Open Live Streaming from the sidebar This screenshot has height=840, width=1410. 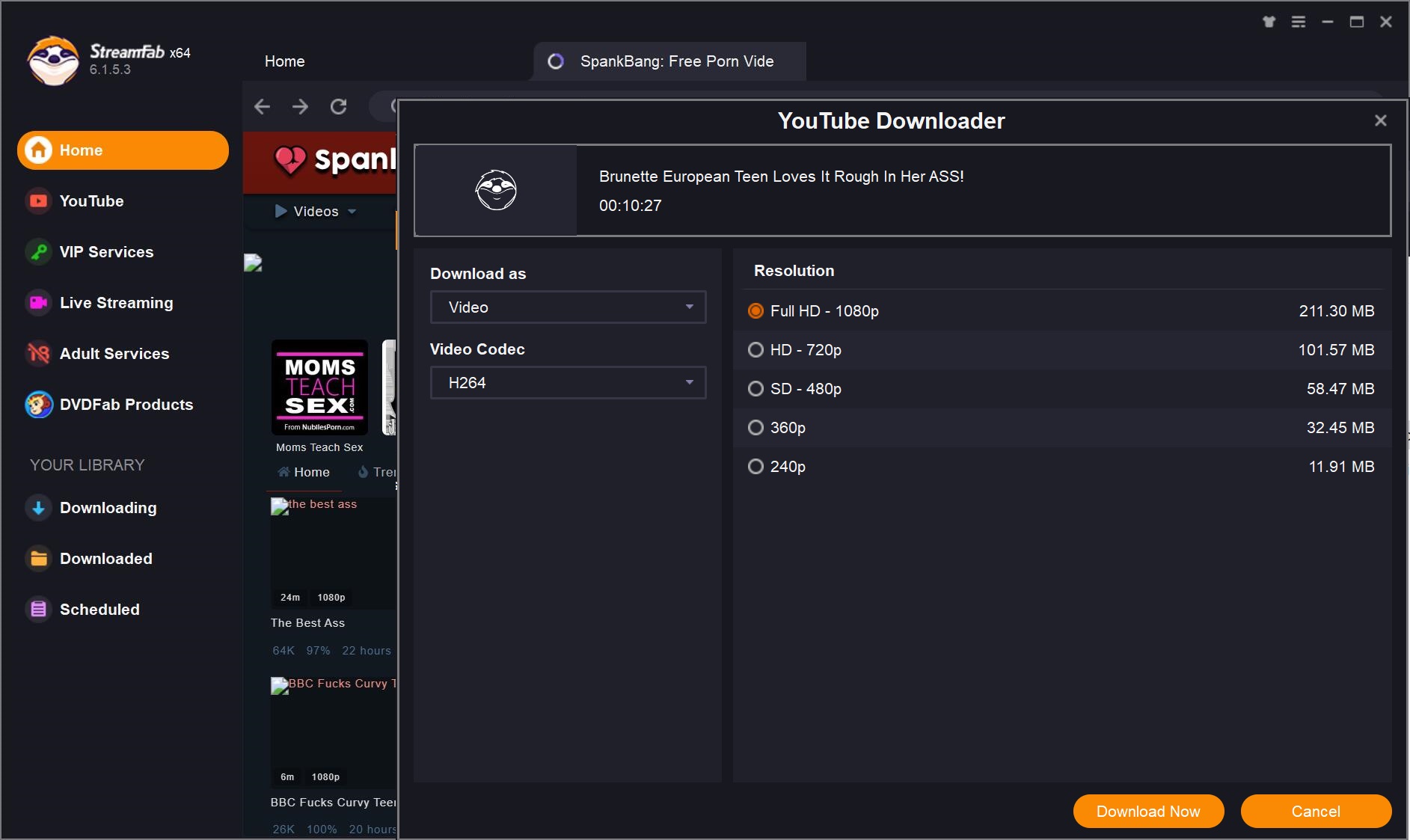pyautogui.click(x=116, y=303)
